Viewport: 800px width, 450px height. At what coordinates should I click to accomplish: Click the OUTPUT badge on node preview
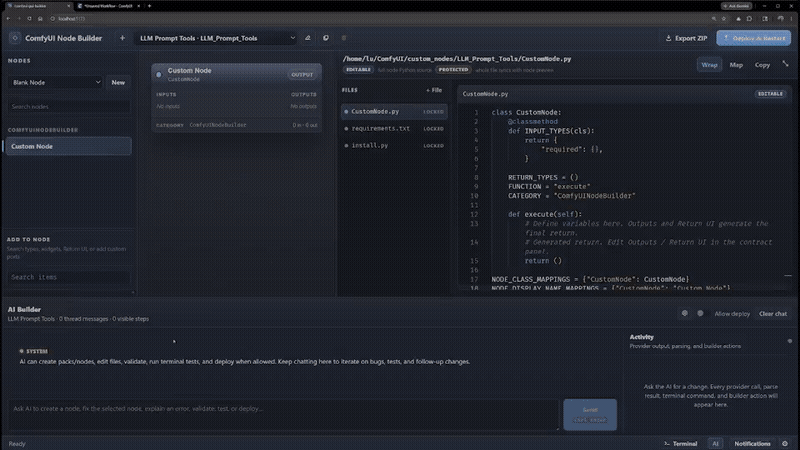tap(302, 74)
